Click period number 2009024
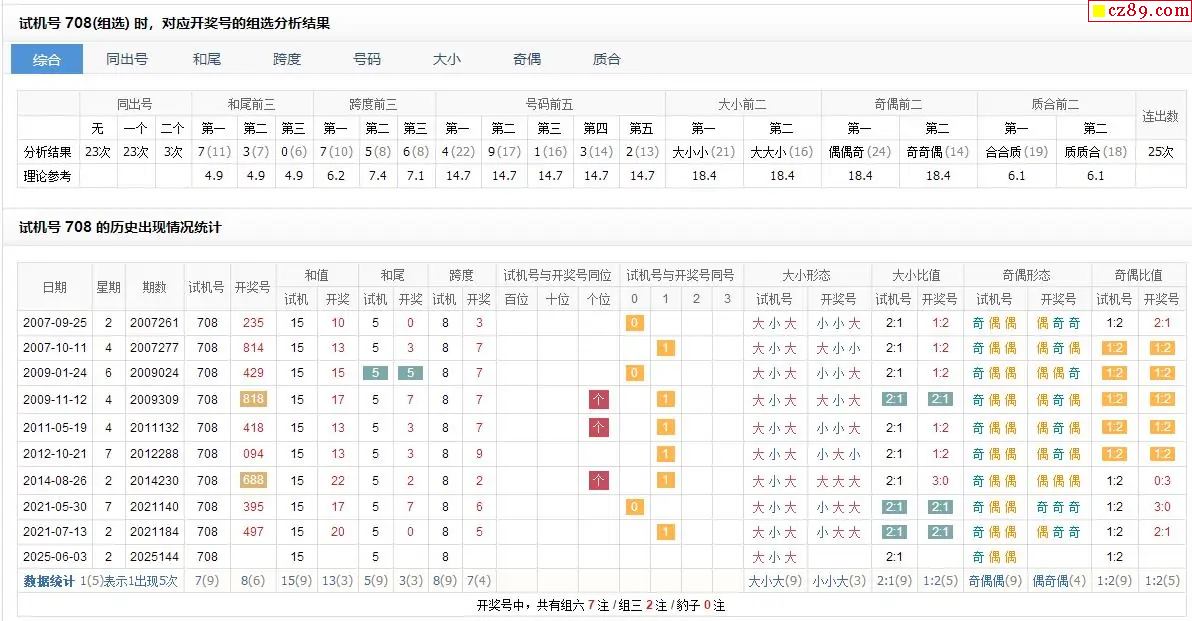This screenshot has height=621, width=1192. [154, 372]
